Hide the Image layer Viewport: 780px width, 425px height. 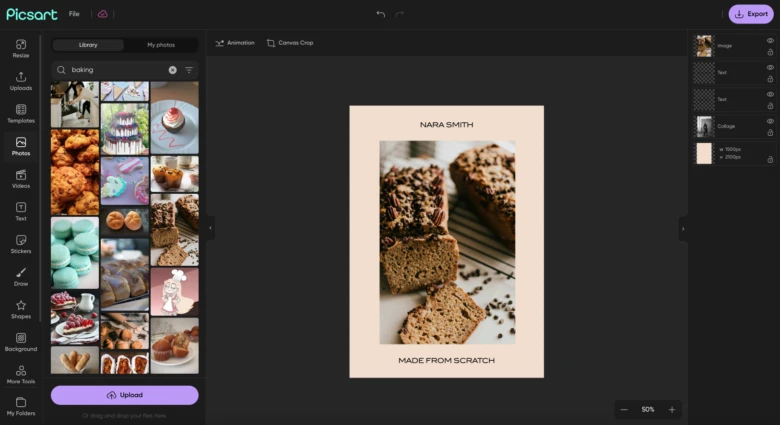(770, 41)
